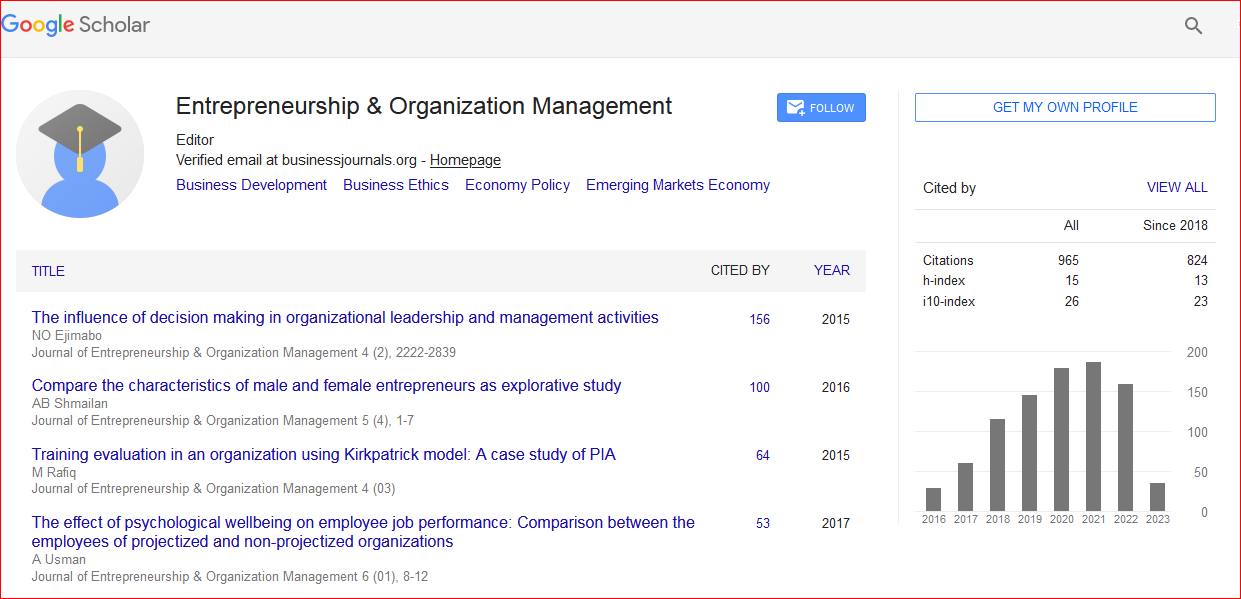Select the Business Ethics topic link
Screen dimensions: 1241x599
tap(396, 185)
